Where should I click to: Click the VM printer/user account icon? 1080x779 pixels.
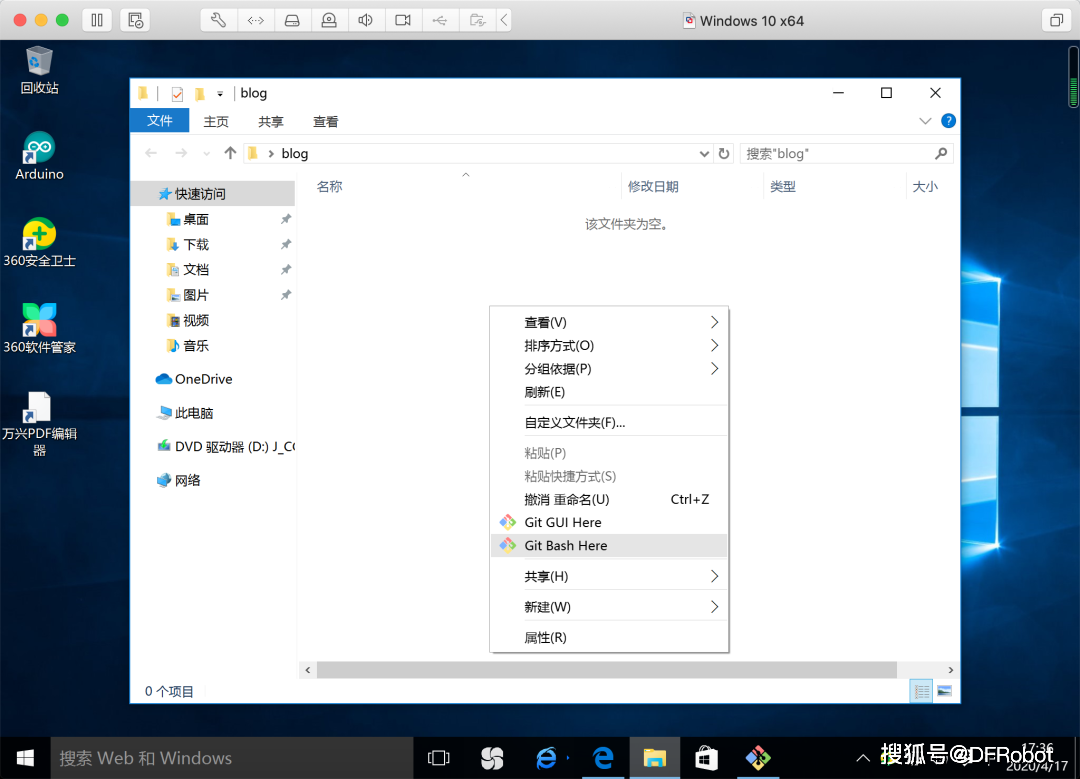tap(329, 20)
